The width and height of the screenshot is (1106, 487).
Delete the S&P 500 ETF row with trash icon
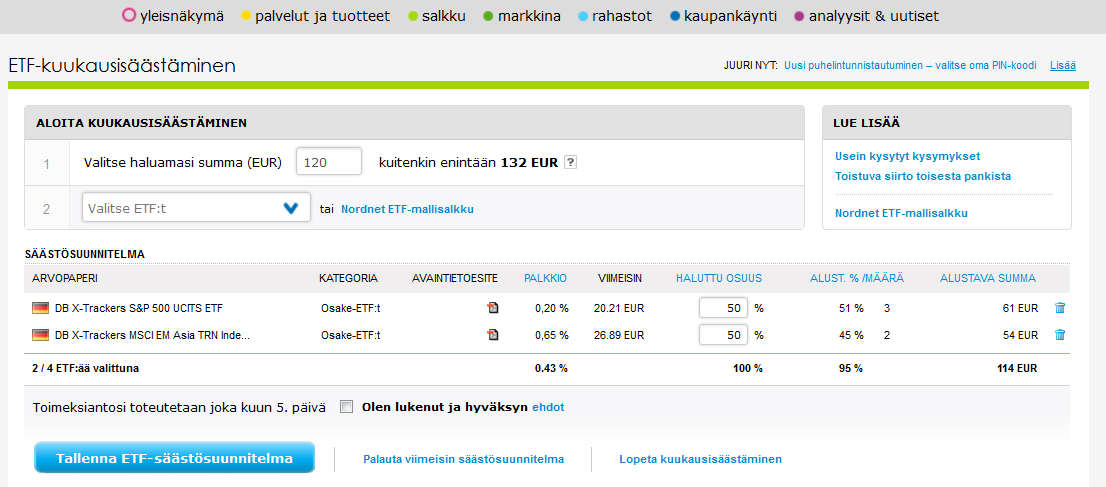pos(1059,308)
